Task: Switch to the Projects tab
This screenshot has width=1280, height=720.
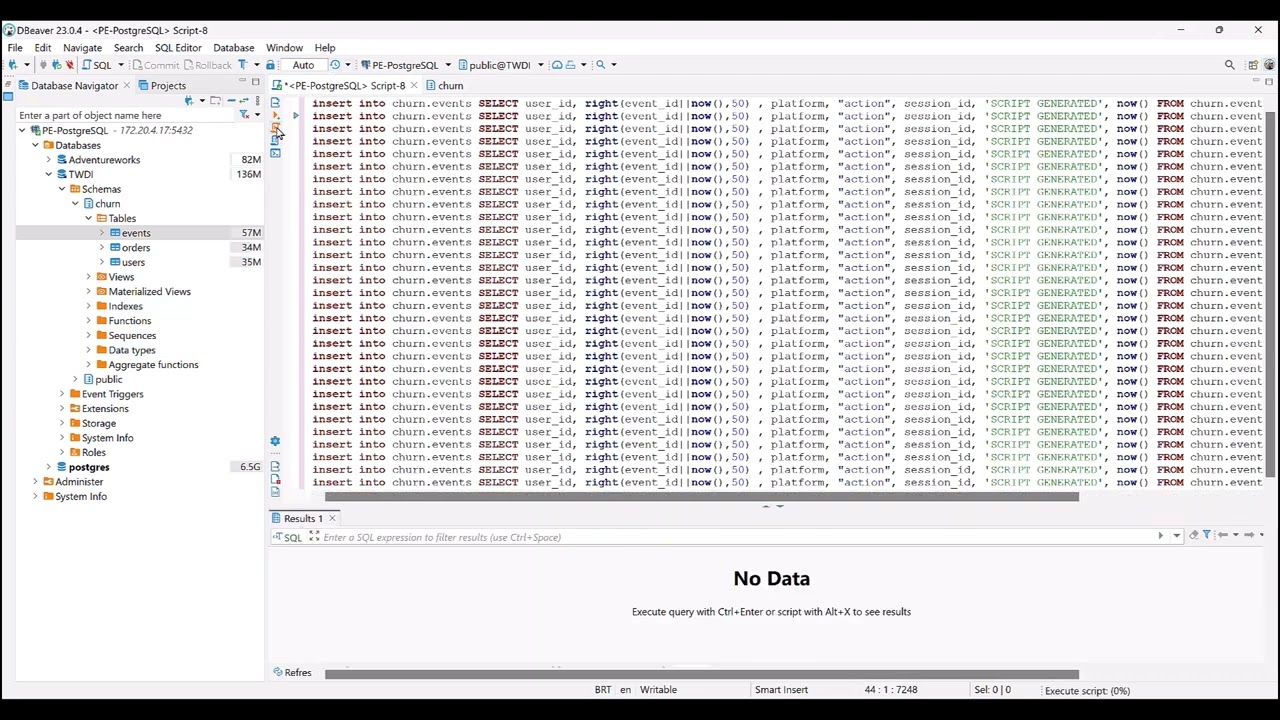Action: 162,85
